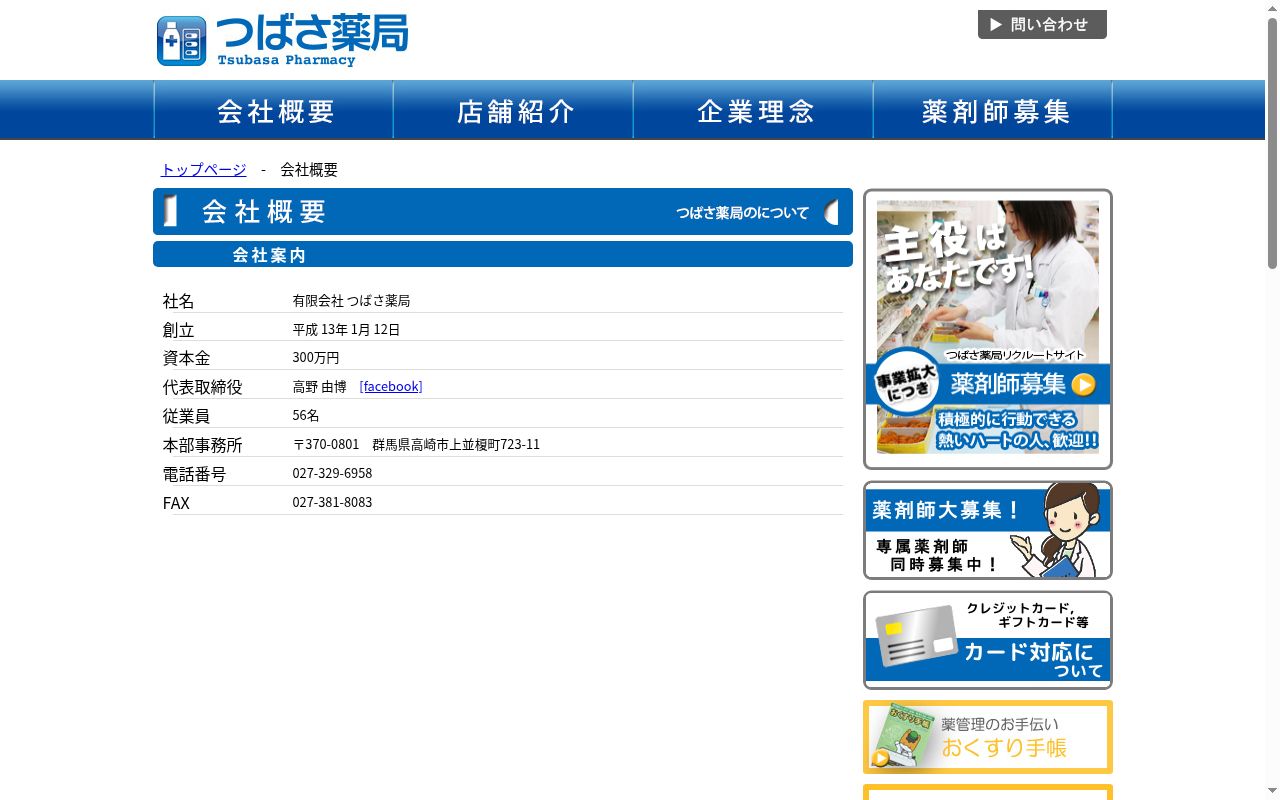
Task: Click the 代表取締役 row label
Action: click(203, 386)
